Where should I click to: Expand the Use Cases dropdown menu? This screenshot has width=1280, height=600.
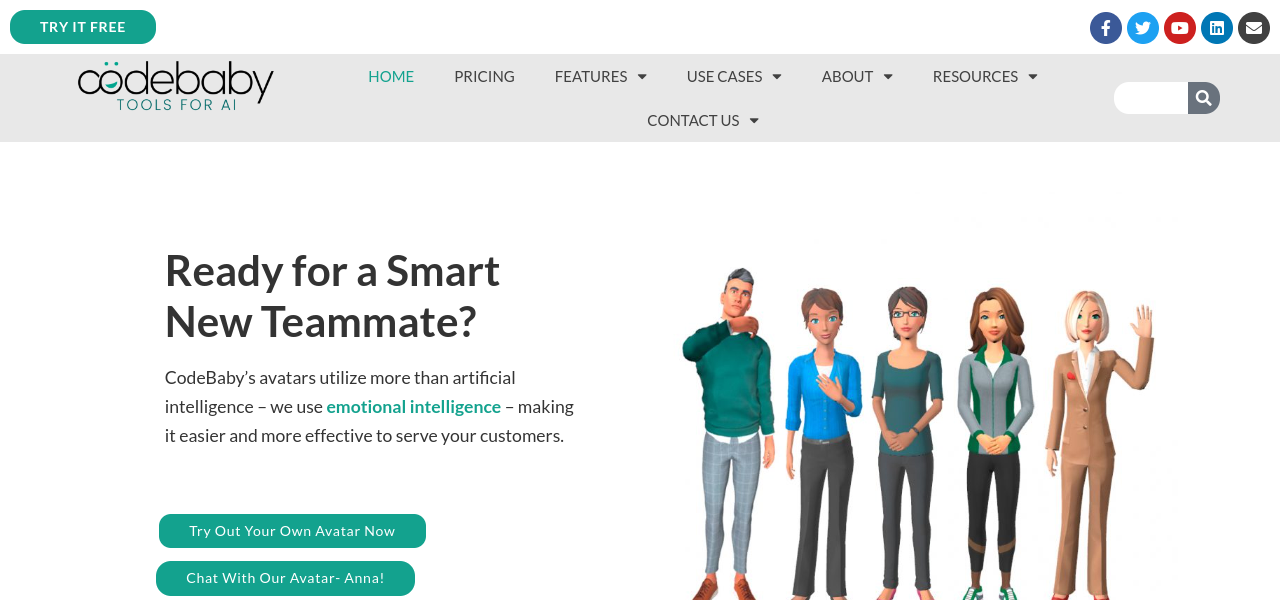pos(734,76)
